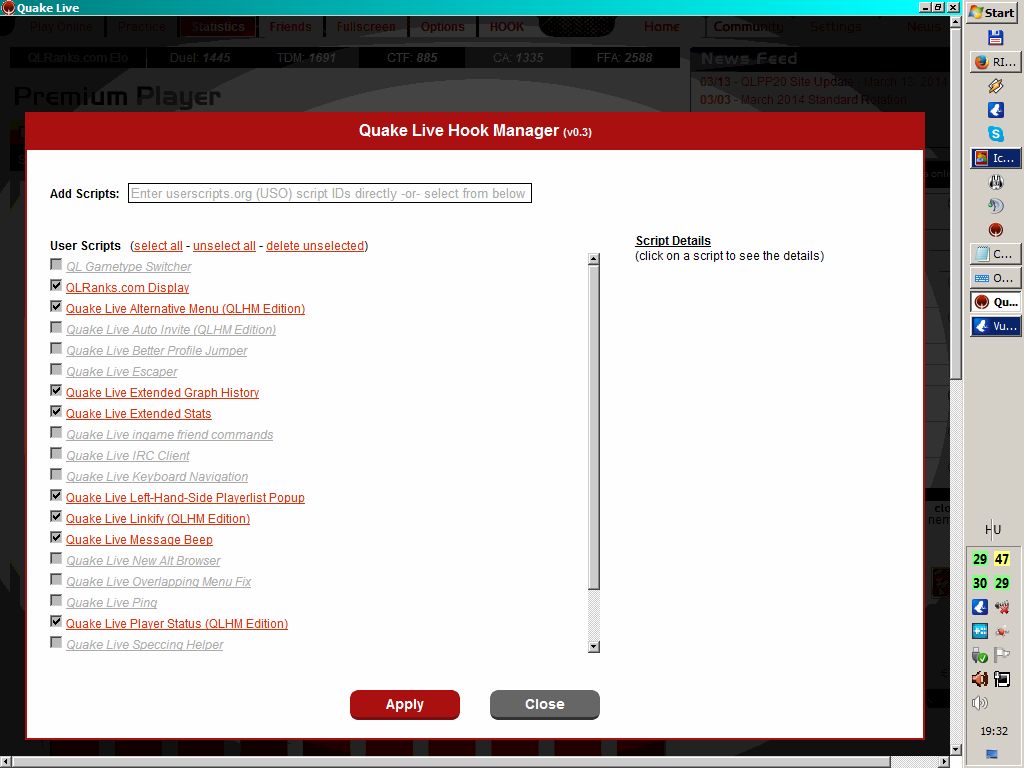
Task: Switch to the Firefox taskbar window
Action: coord(995,62)
